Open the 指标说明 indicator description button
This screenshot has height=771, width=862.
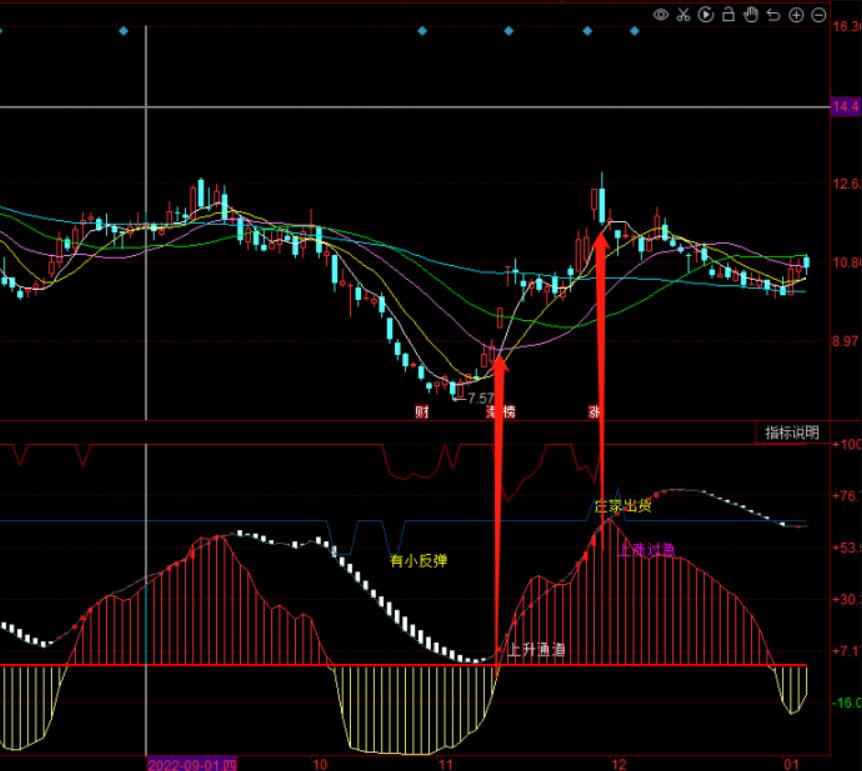[791, 432]
